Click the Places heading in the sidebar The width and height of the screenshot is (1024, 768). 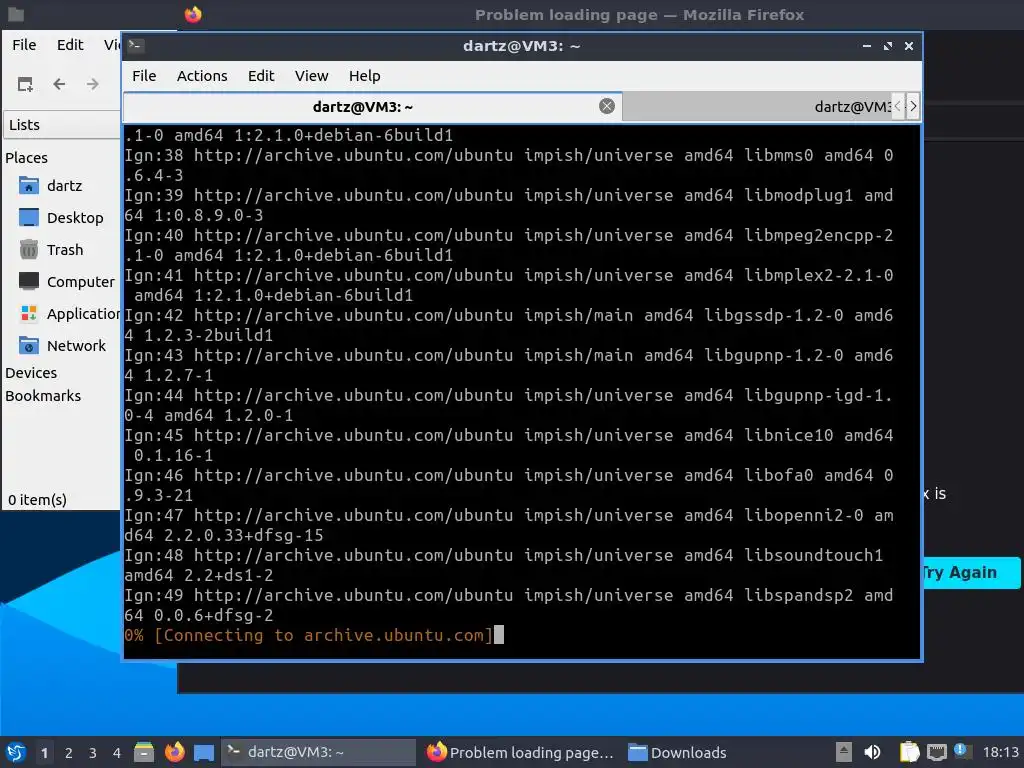coord(26,157)
